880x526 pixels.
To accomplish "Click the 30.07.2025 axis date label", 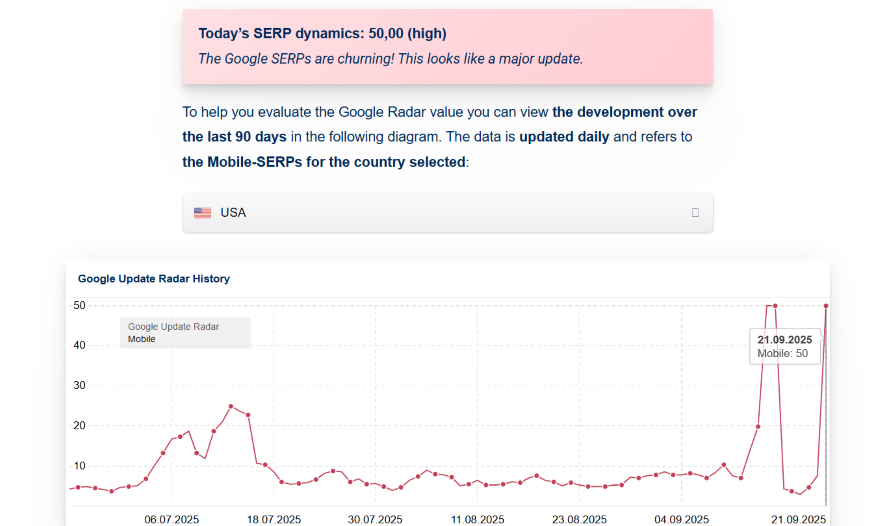I will pyautogui.click(x=375, y=519).
